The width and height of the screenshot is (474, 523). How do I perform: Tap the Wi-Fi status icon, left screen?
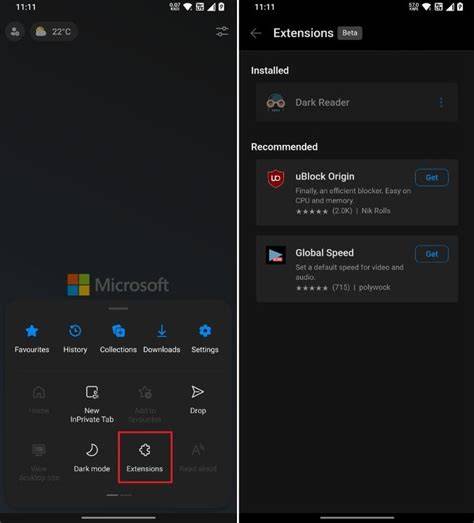point(188,7)
